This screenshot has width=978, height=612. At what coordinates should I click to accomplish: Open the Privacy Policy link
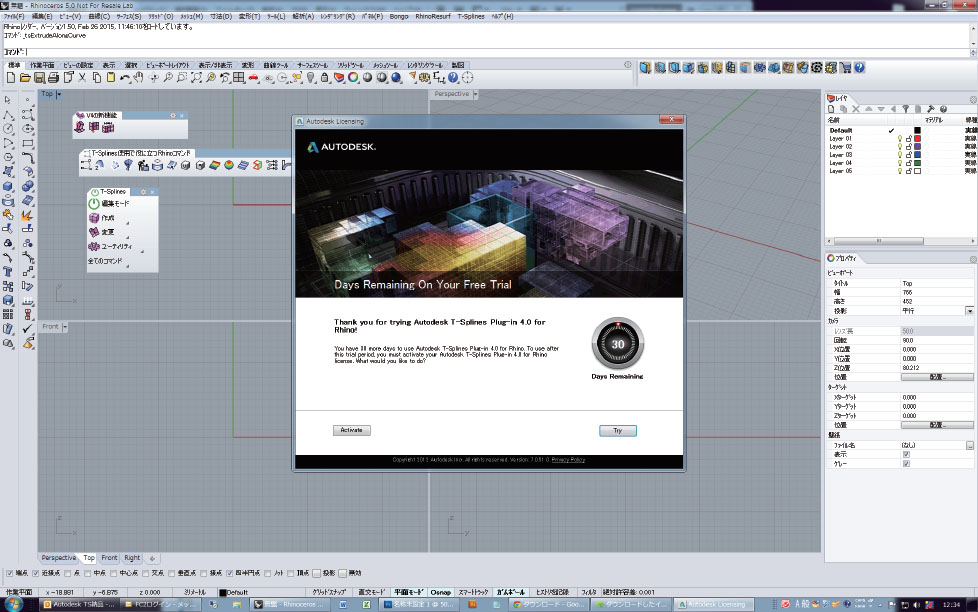pos(568,460)
